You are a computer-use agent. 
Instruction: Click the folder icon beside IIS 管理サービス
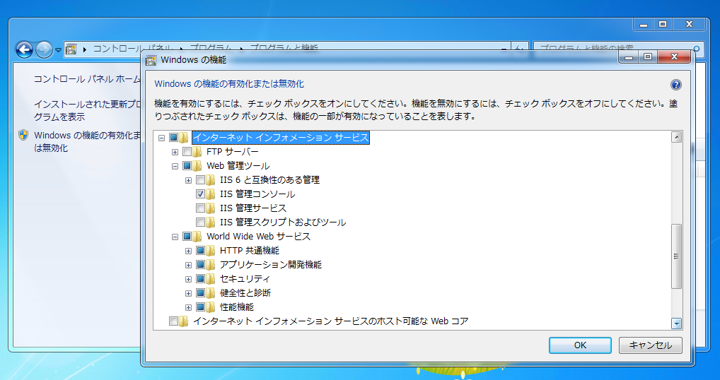(x=211, y=208)
